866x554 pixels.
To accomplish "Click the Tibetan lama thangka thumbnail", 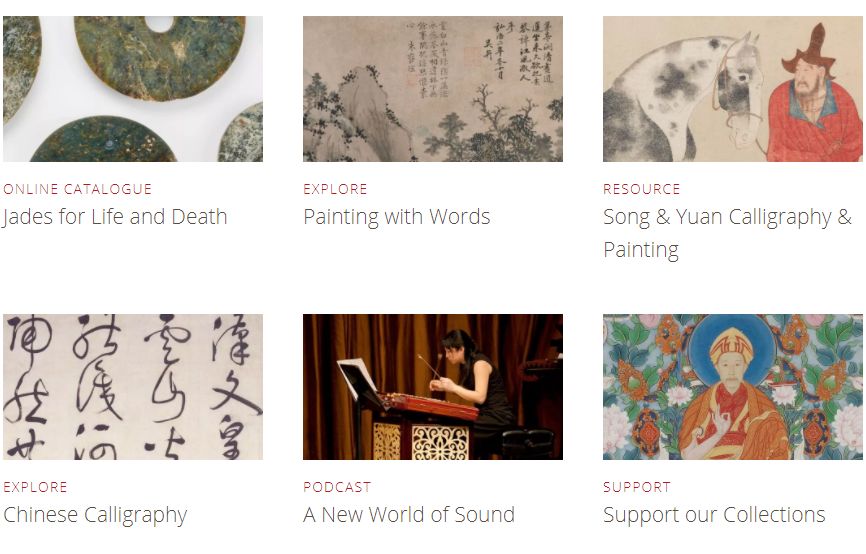I will click(732, 387).
